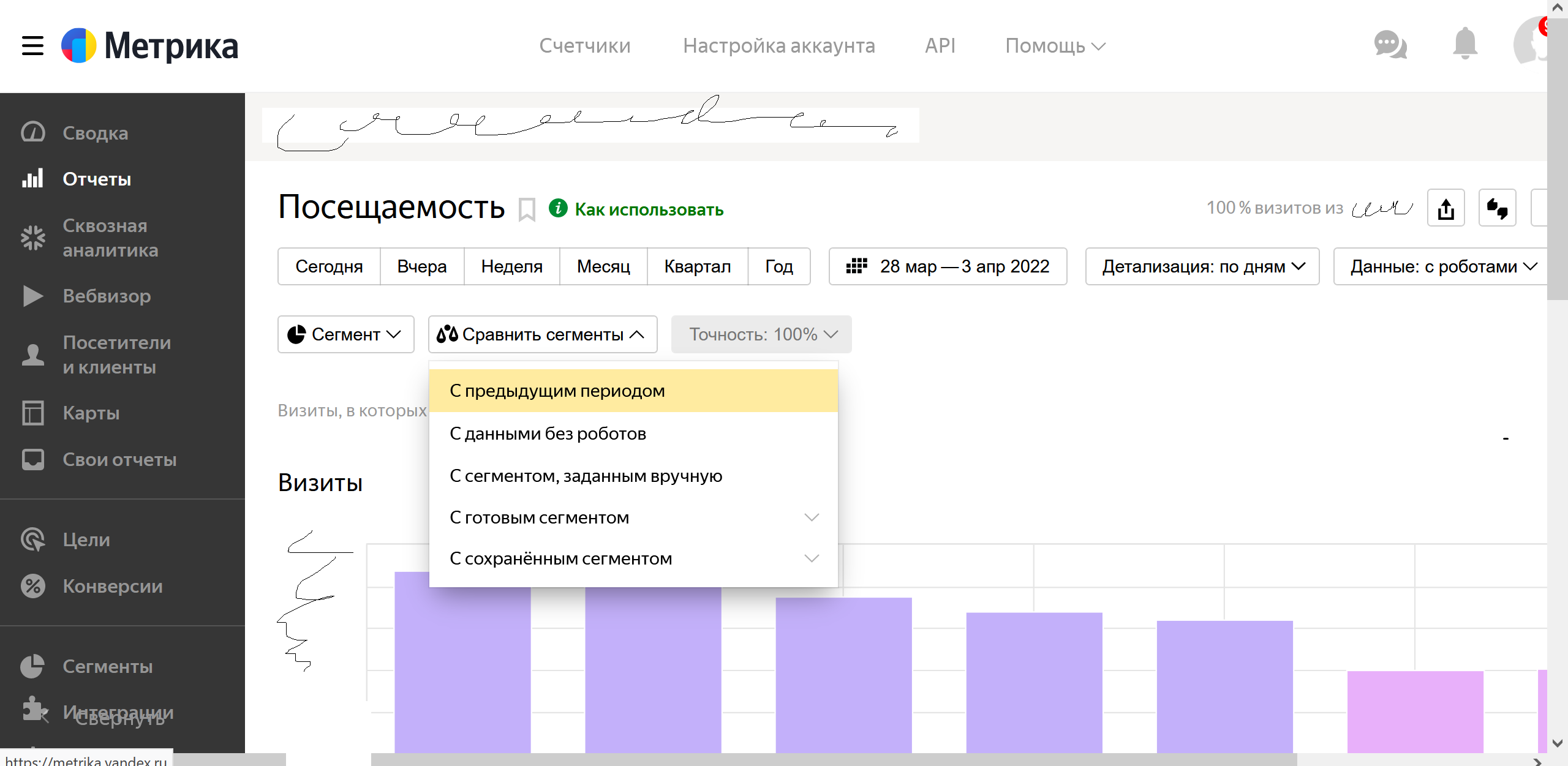Click the Цели target icon
1568x766 pixels.
(33, 539)
